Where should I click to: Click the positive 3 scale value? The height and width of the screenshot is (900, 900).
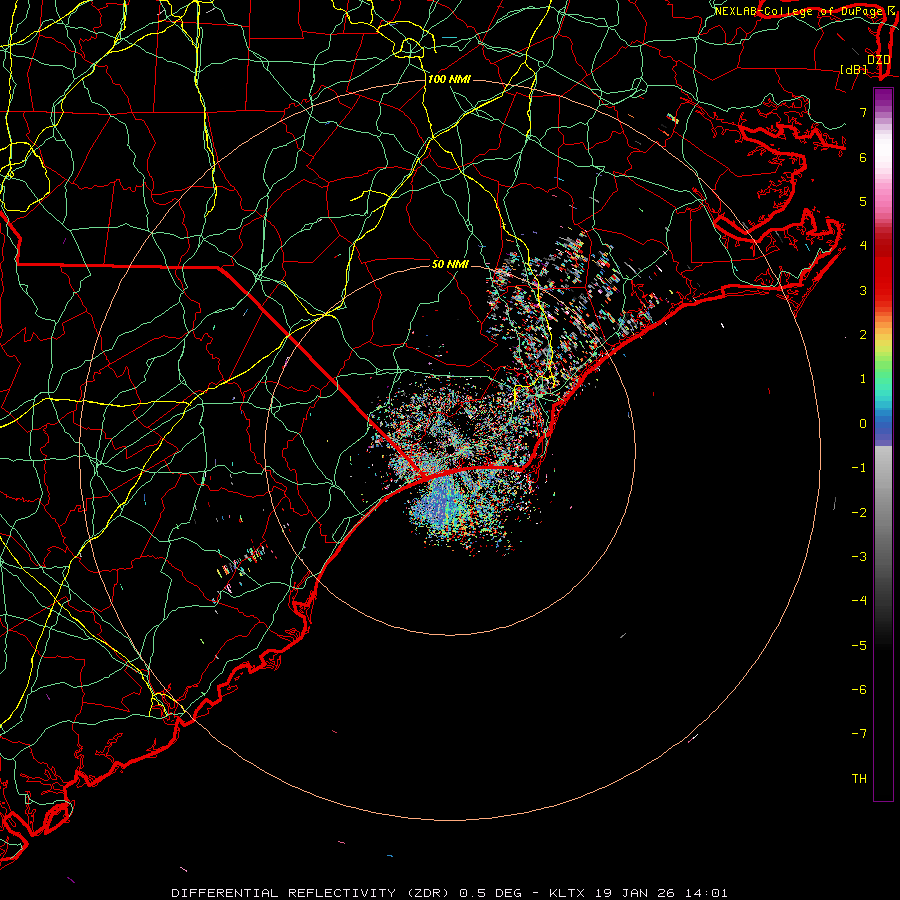click(x=863, y=290)
